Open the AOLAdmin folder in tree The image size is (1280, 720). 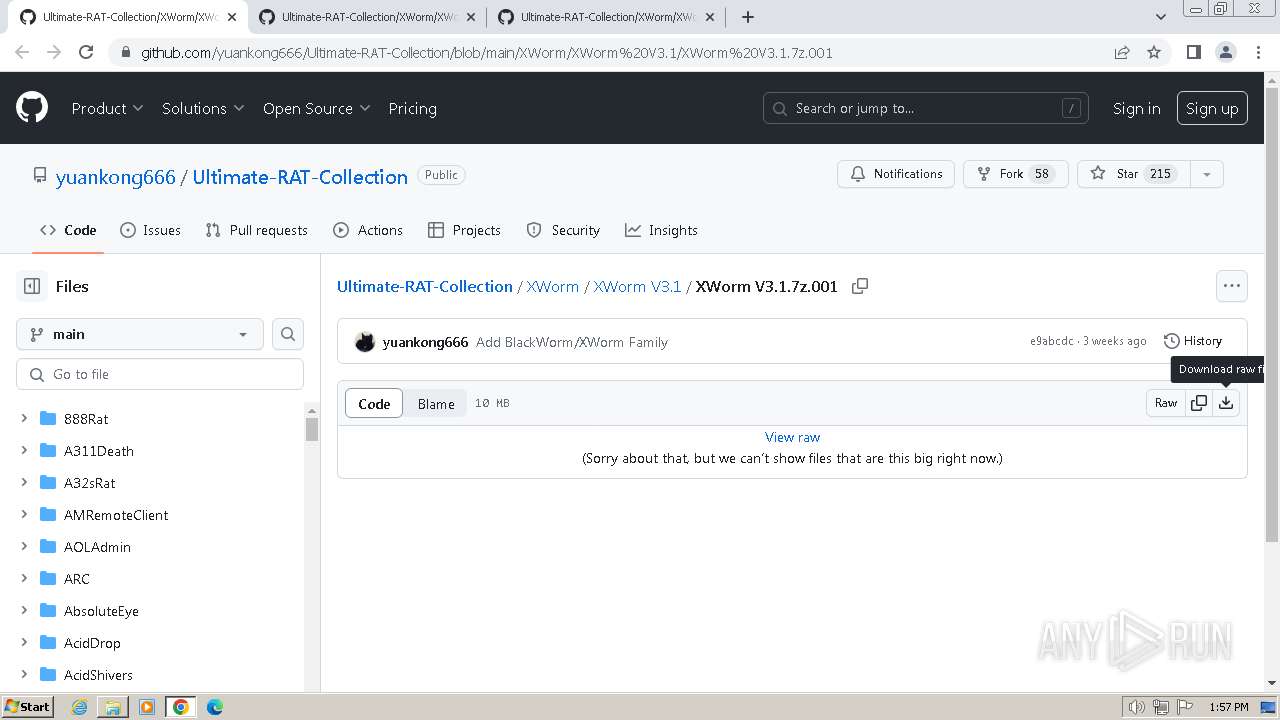coord(97,547)
